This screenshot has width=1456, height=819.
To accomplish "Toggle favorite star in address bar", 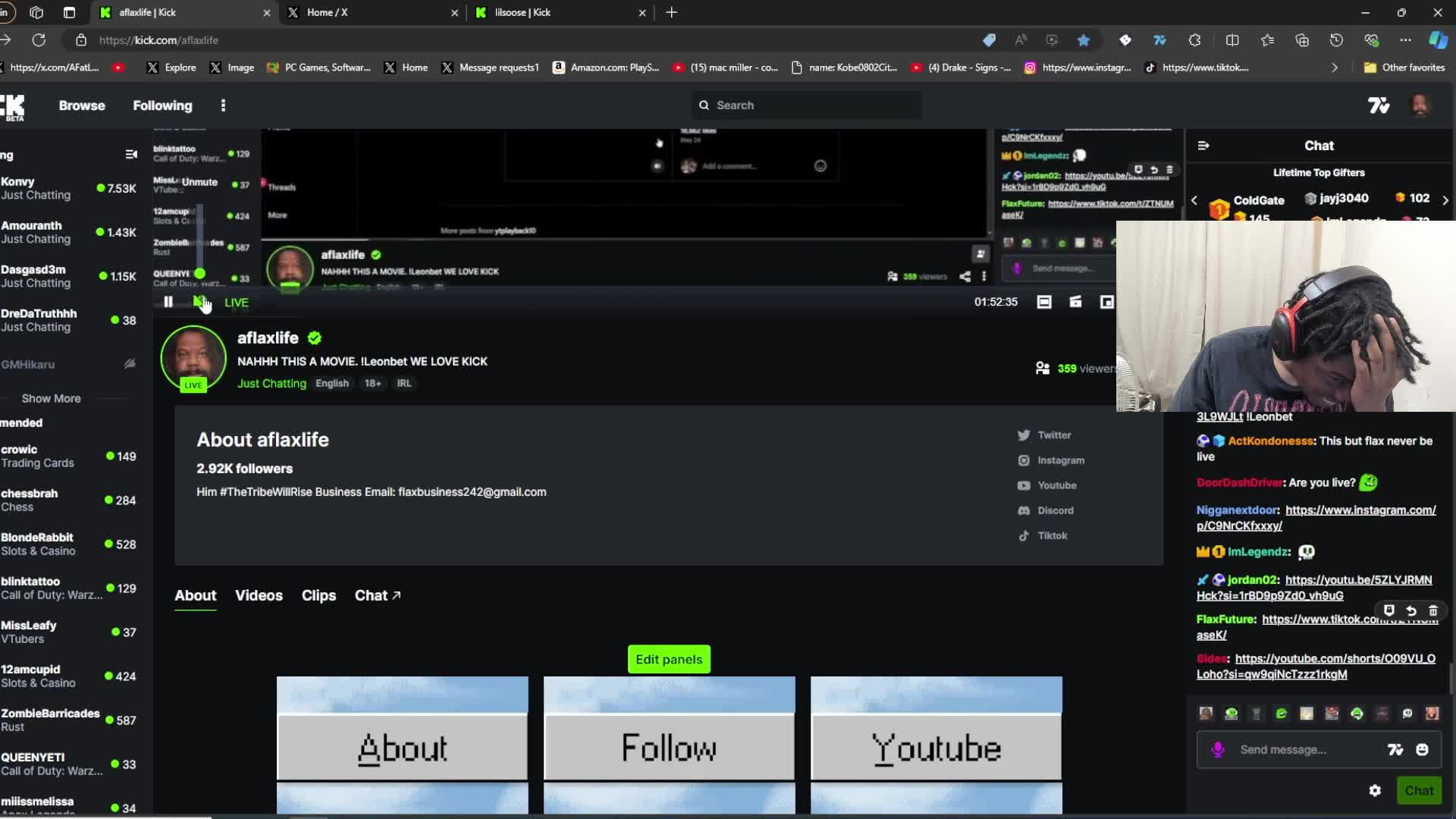I will click(1084, 40).
